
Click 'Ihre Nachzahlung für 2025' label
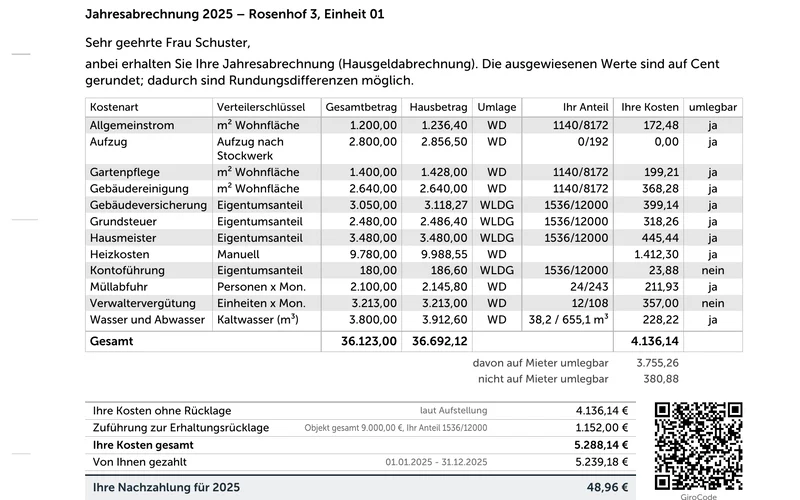click(x=166, y=488)
